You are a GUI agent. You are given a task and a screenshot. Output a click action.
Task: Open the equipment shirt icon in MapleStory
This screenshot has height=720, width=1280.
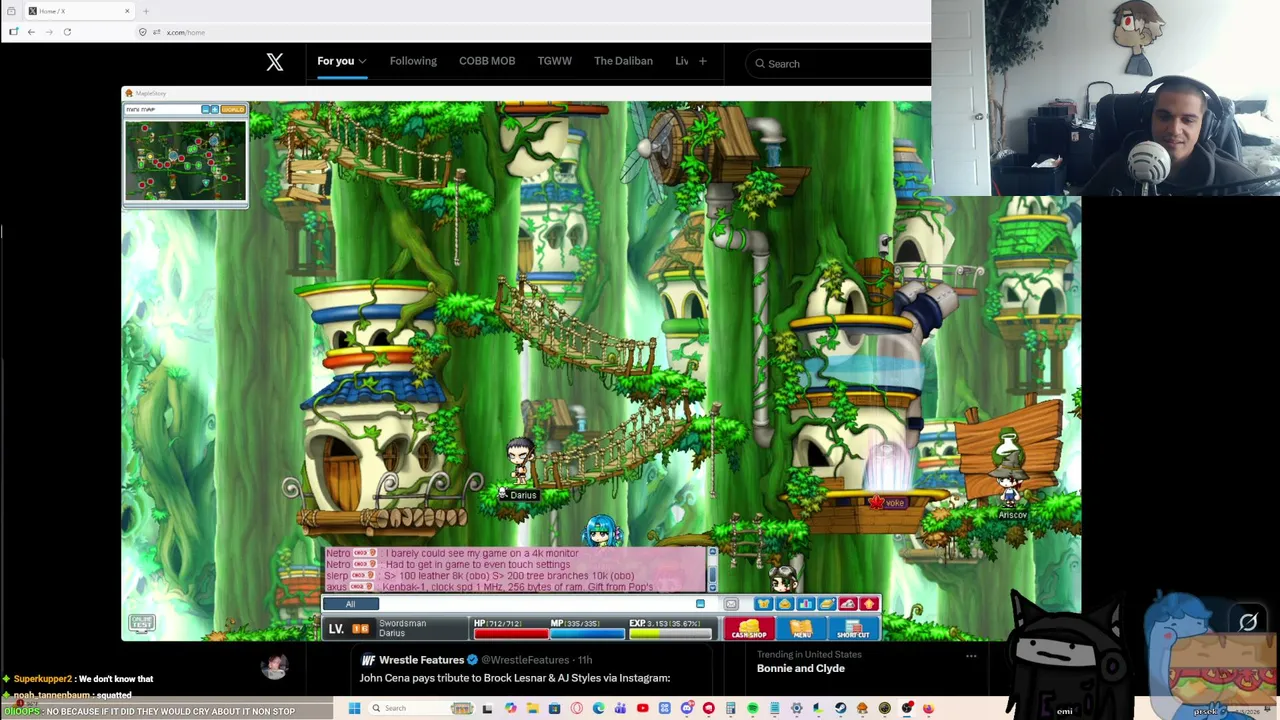pos(763,604)
